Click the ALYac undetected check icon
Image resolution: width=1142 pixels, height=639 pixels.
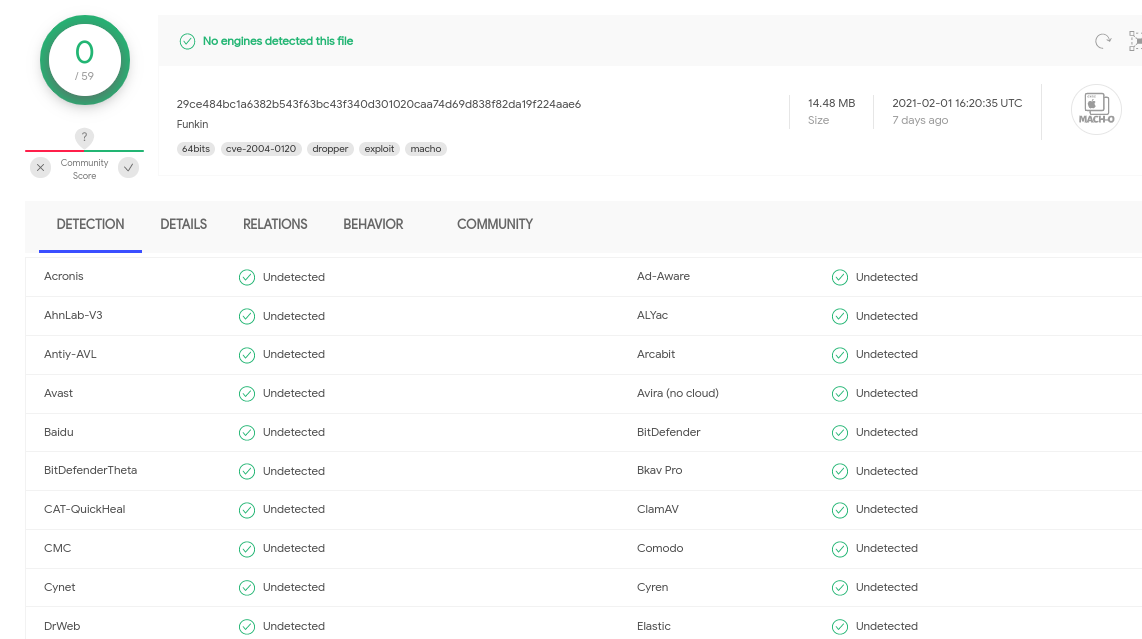[840, 316]
